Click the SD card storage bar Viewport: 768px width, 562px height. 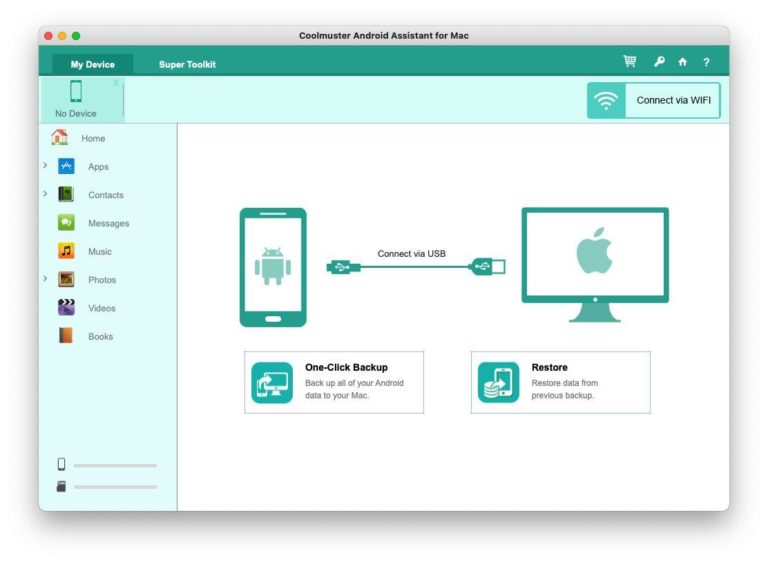pyautogui.click(x=115, y=487)
